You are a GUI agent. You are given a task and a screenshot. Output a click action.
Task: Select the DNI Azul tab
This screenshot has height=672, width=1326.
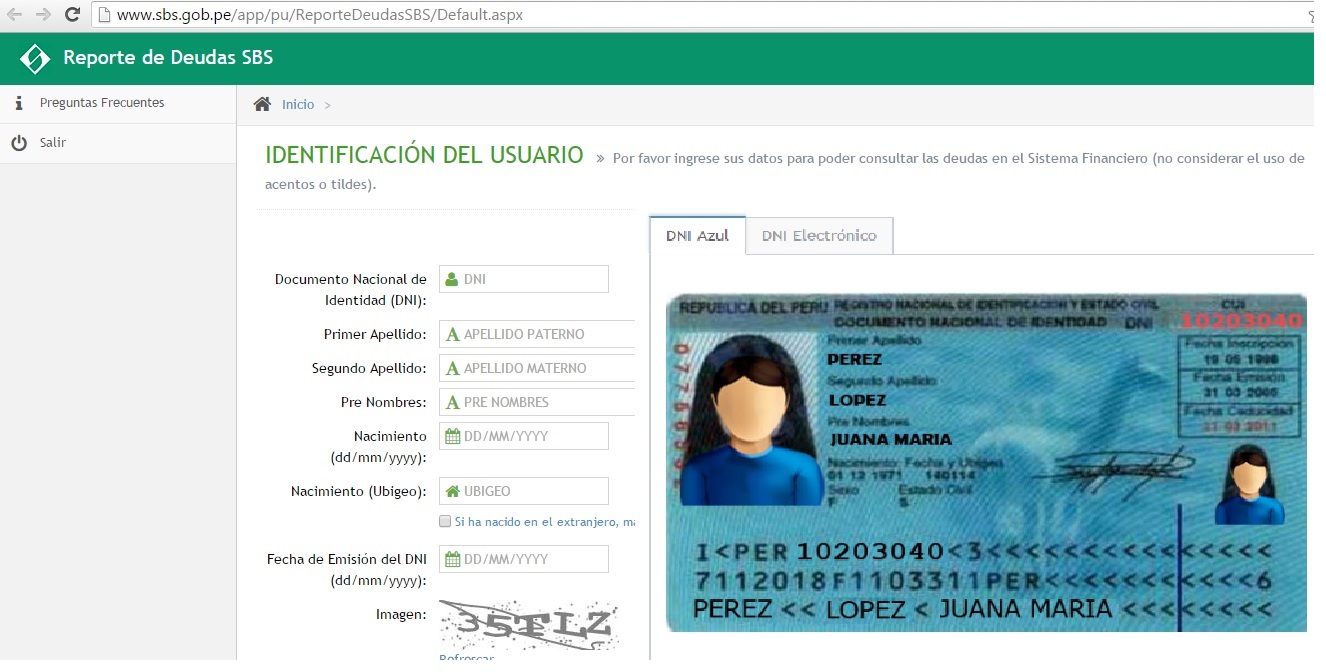pos(697,236)
